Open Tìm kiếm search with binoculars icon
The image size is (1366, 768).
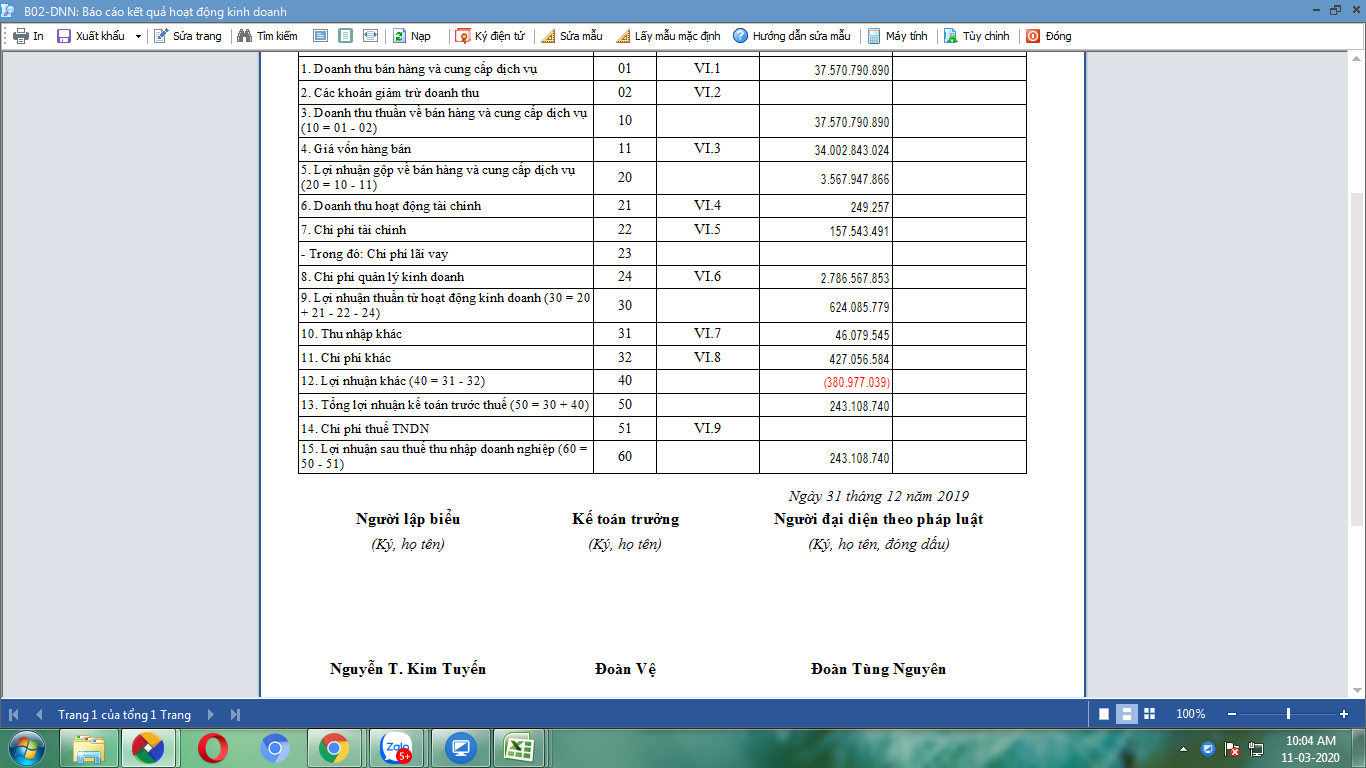pyautogui.click(x=267, y=36)
